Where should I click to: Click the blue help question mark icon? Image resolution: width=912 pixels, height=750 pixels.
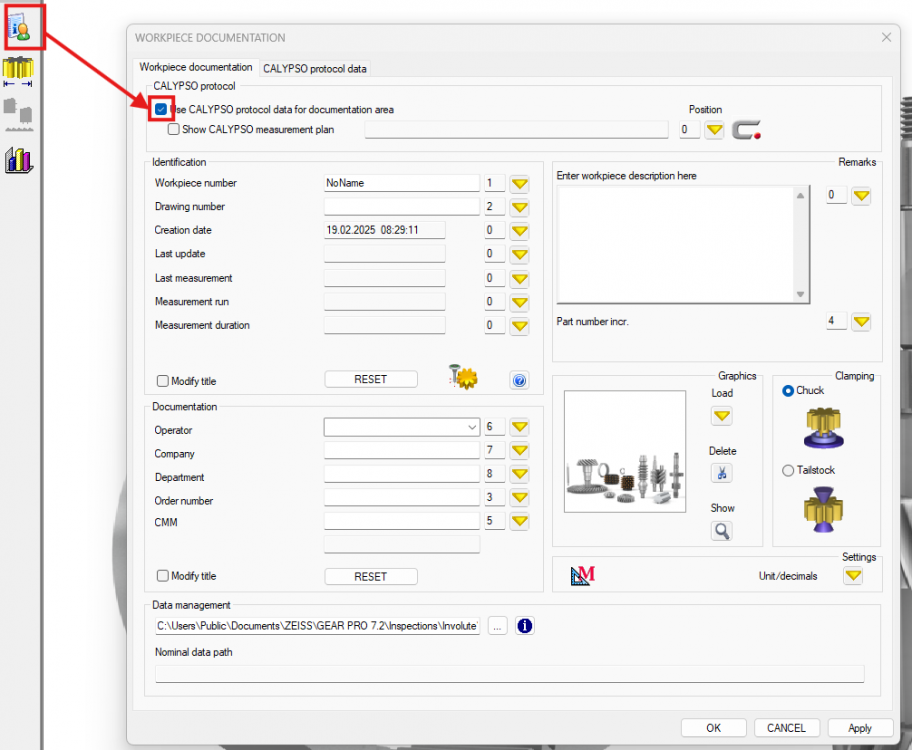tap(518, 380)
